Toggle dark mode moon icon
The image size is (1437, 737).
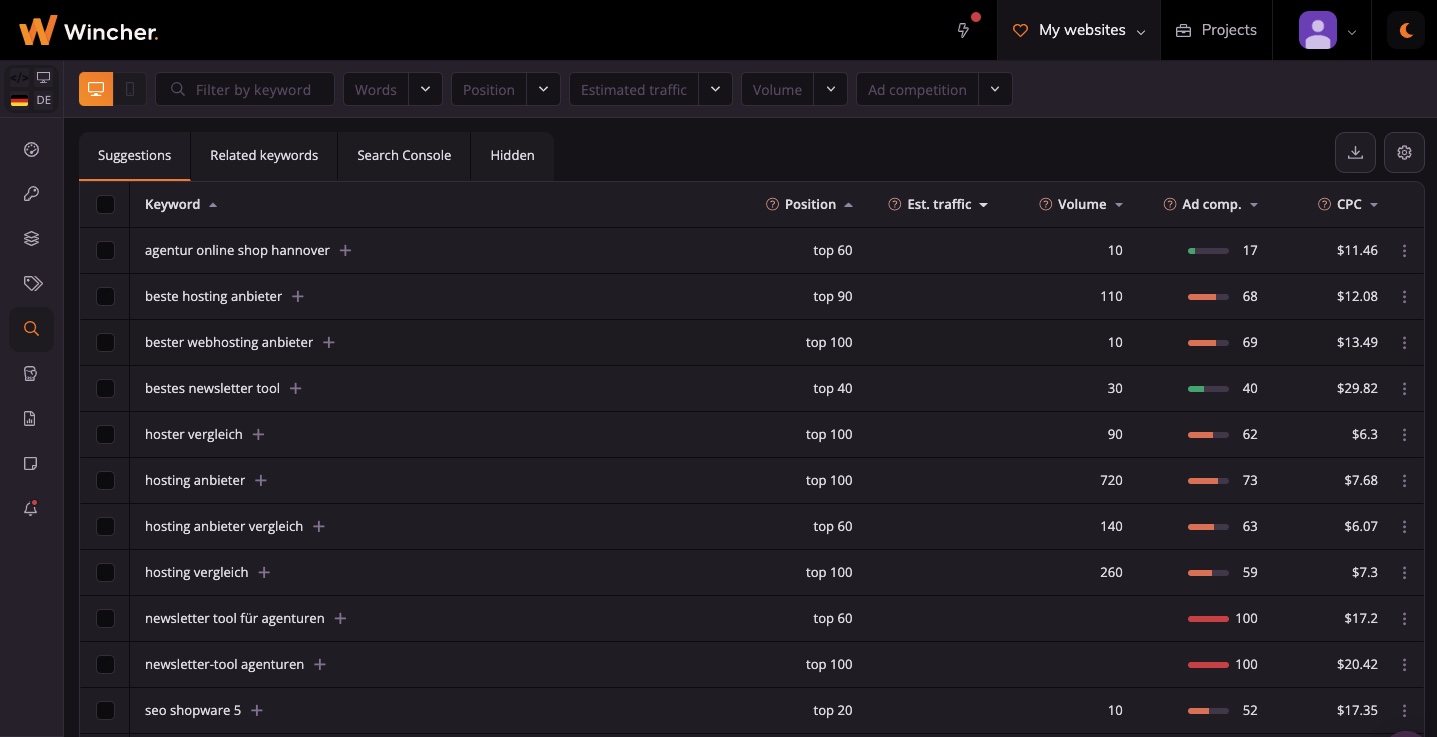pos(1406,30)
